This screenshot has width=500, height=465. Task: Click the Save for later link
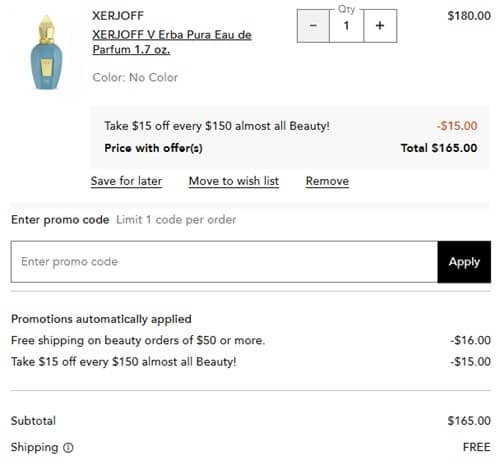pos(126,181)
